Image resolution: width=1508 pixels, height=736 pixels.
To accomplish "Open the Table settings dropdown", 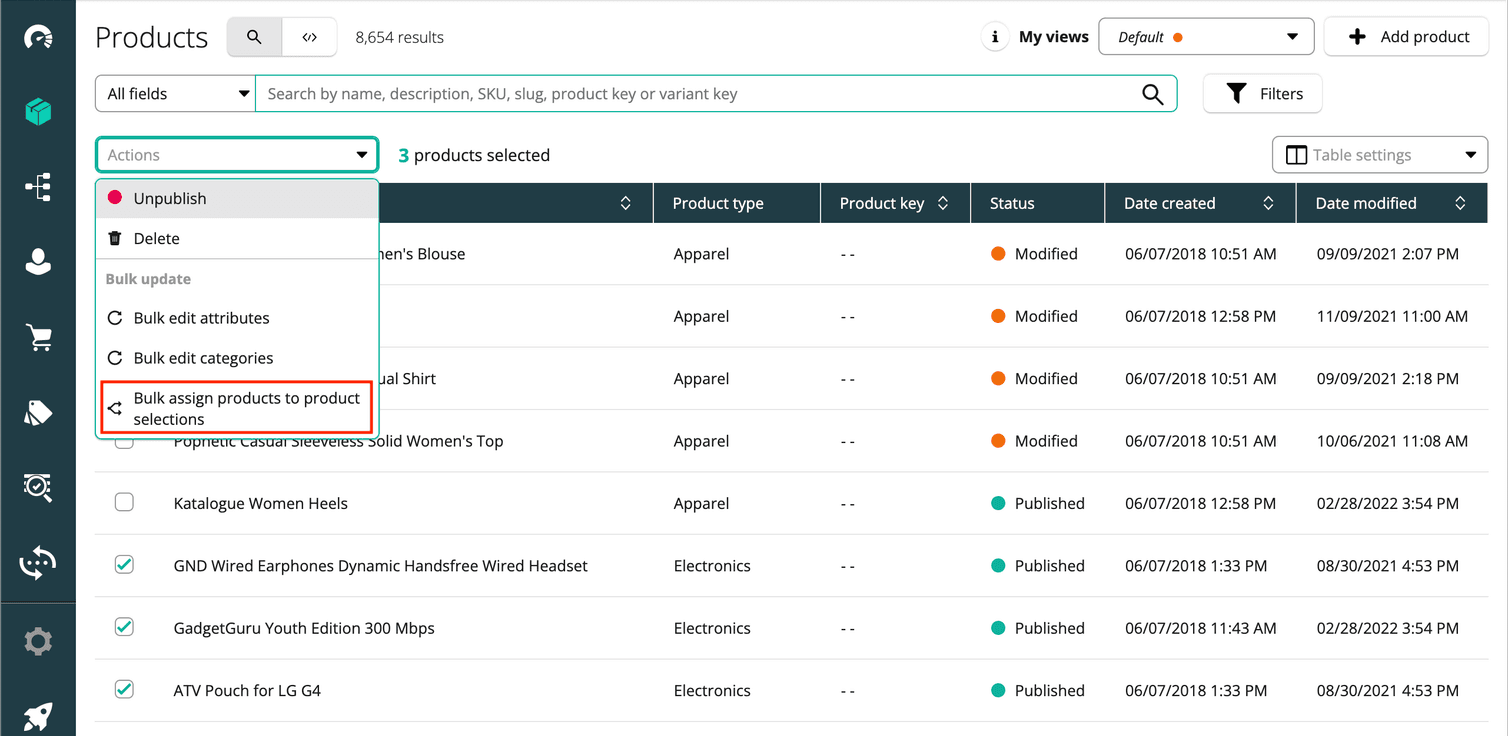I will point(1379,154).
